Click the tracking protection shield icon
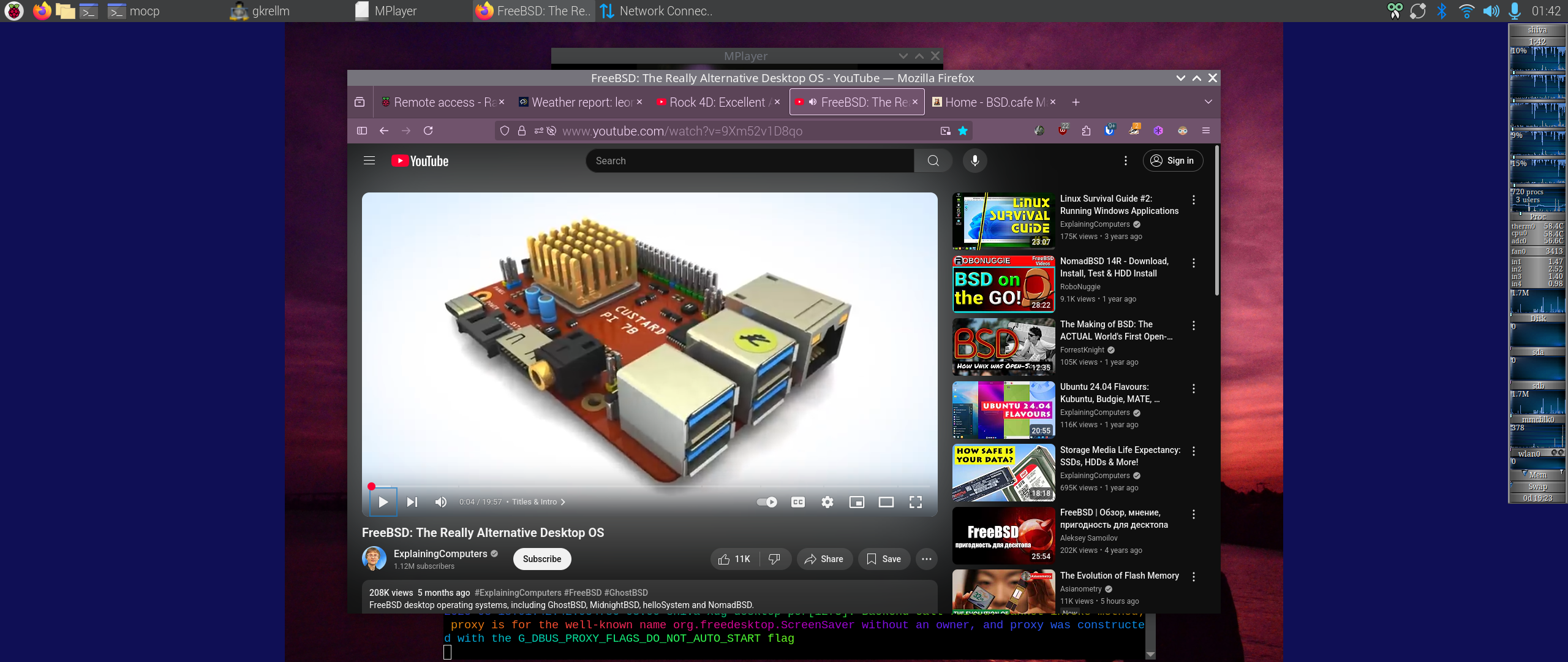The image size is (1568, 662). click(505, 131)
